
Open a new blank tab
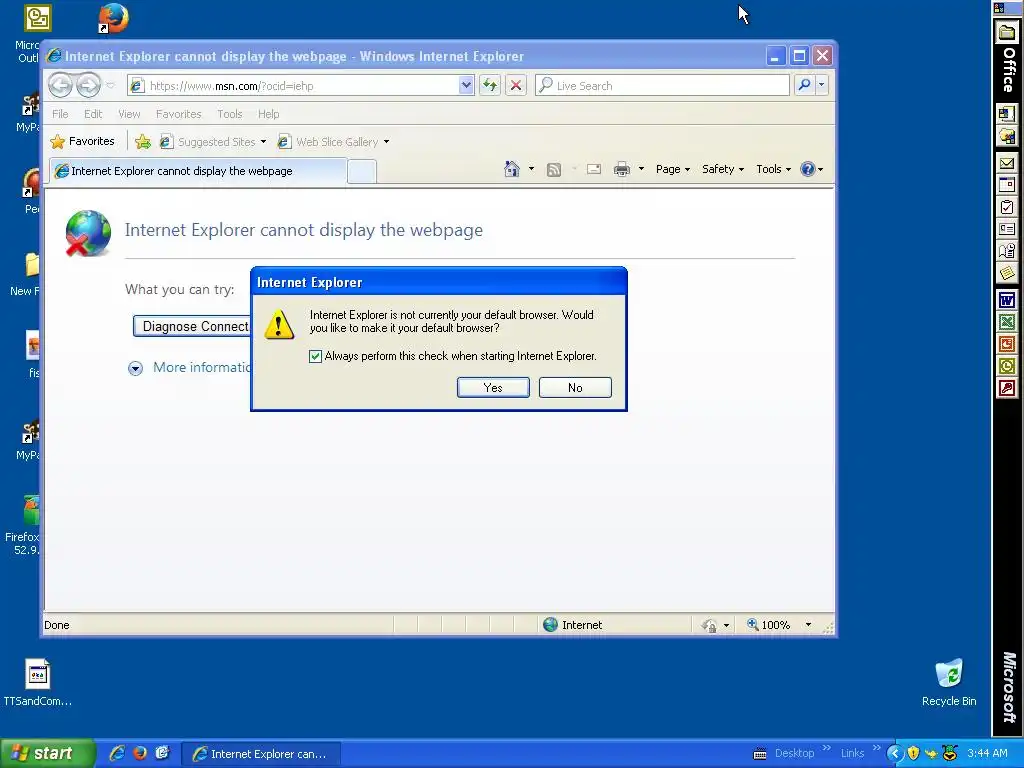362,172
